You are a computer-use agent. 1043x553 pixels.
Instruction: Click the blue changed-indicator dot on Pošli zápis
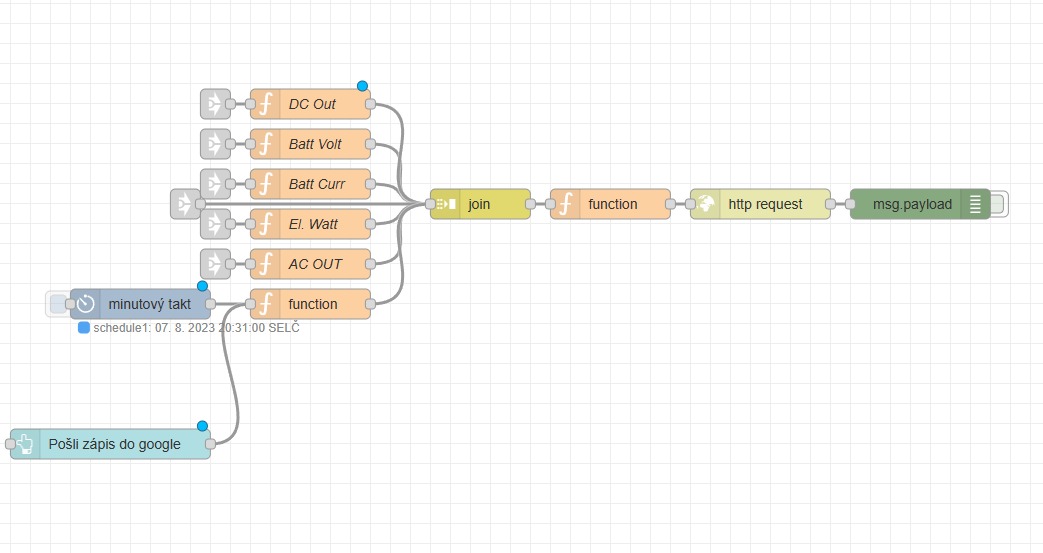[203, 426]
